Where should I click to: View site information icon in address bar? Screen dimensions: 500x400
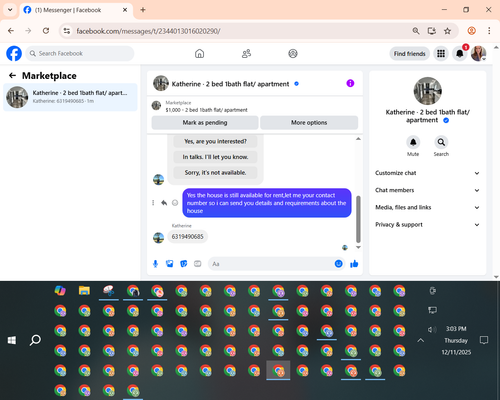(67, 31)
